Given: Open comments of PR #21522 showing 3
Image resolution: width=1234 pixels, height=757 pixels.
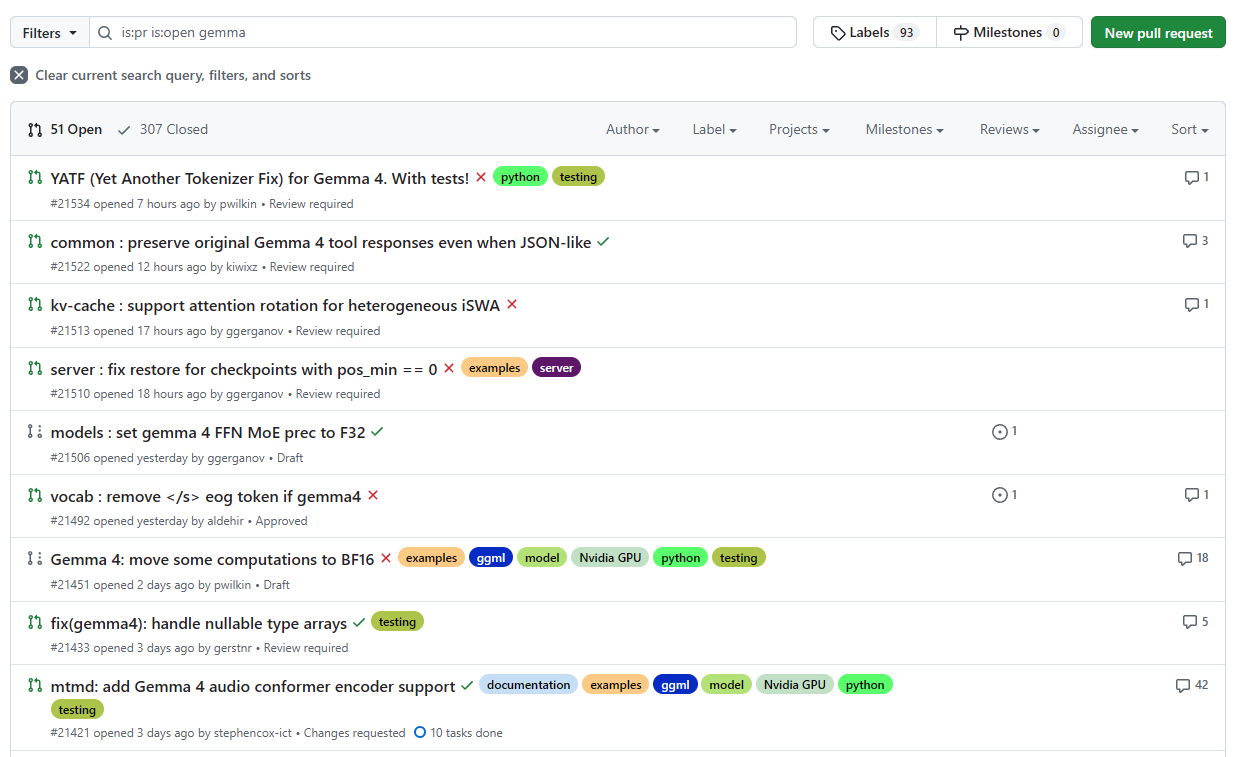Looking at the screenshot, I should point(1195,241).
